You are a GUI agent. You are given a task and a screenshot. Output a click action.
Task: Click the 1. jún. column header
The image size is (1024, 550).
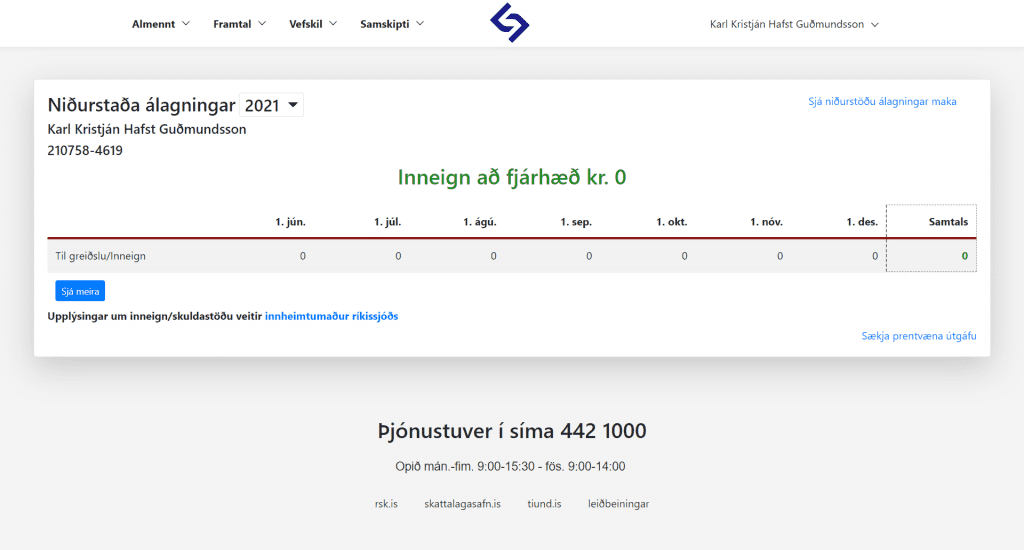[290, 222]
